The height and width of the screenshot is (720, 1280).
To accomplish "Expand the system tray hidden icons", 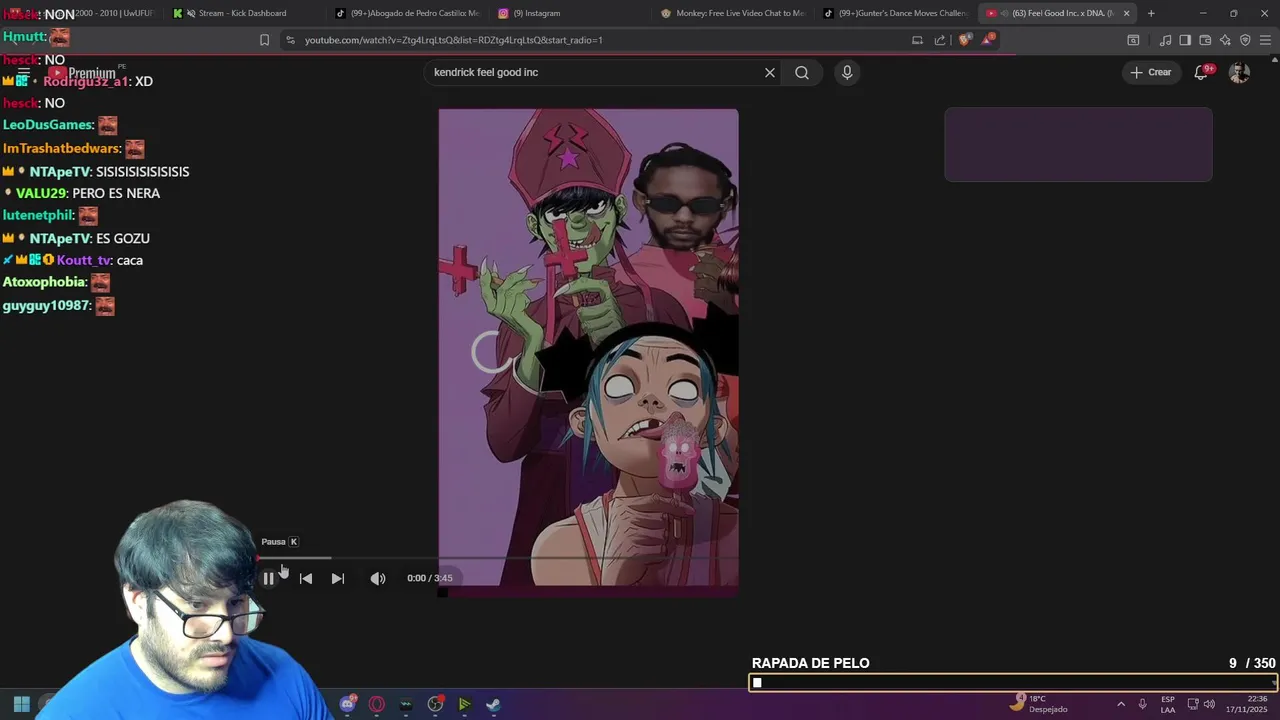I will (1120, 704).
